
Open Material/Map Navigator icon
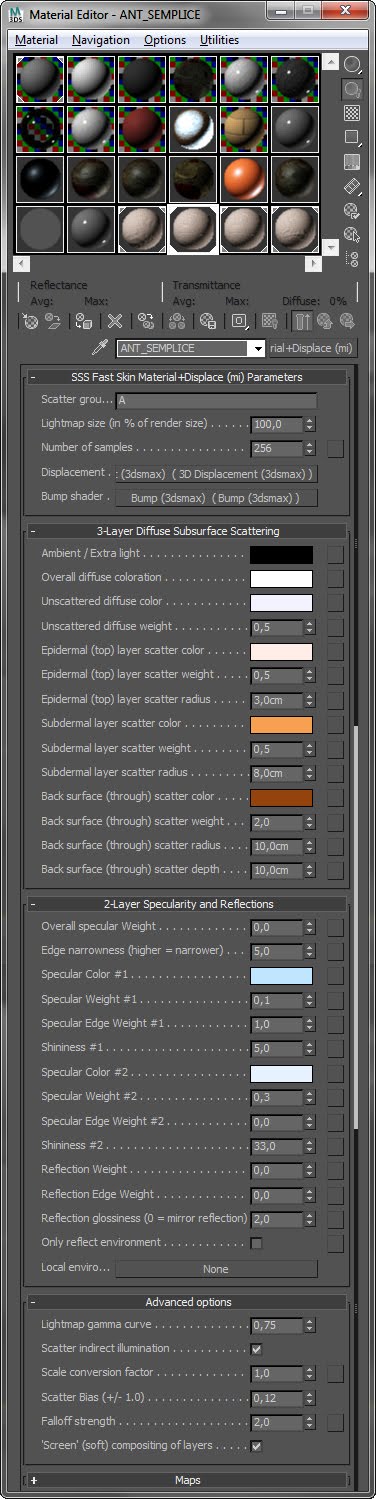pos(352,259)
